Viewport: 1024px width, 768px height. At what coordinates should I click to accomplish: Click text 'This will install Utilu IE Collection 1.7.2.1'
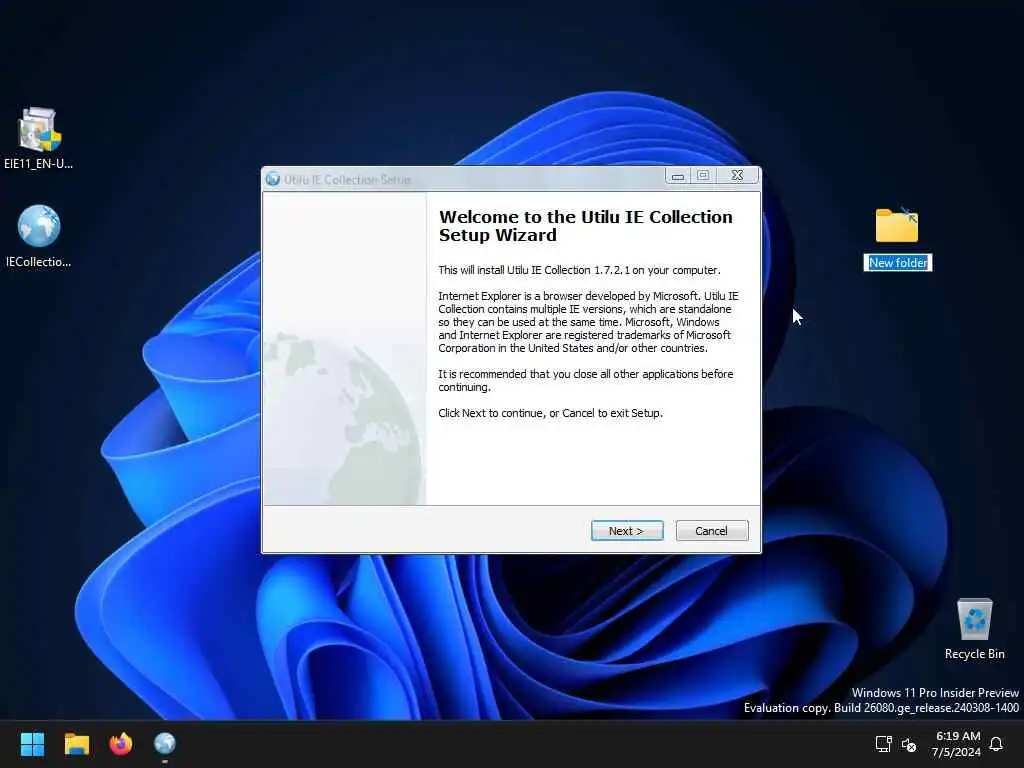[534, 270]
